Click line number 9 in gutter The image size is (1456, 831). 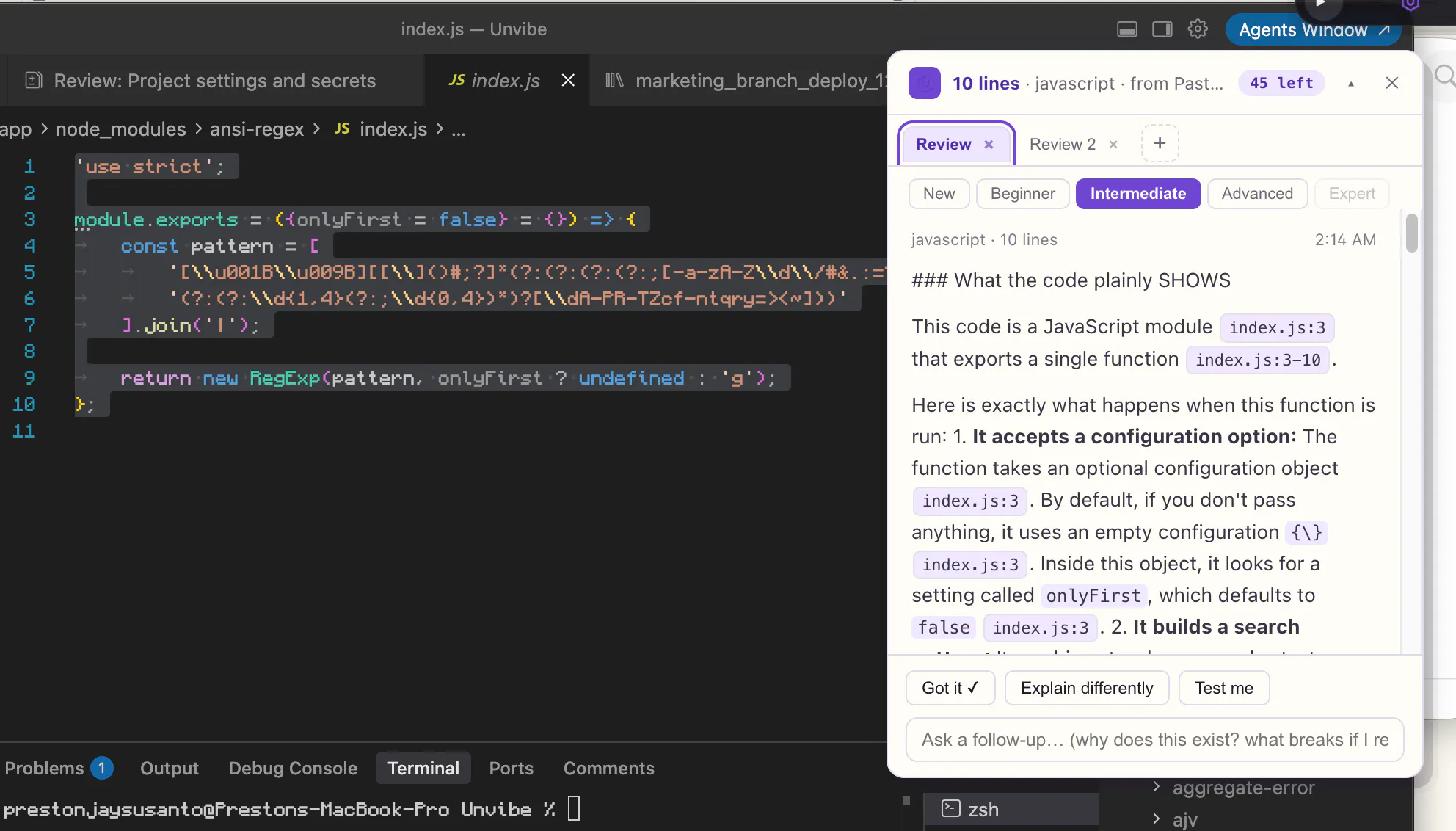click(x=29, y=378)
